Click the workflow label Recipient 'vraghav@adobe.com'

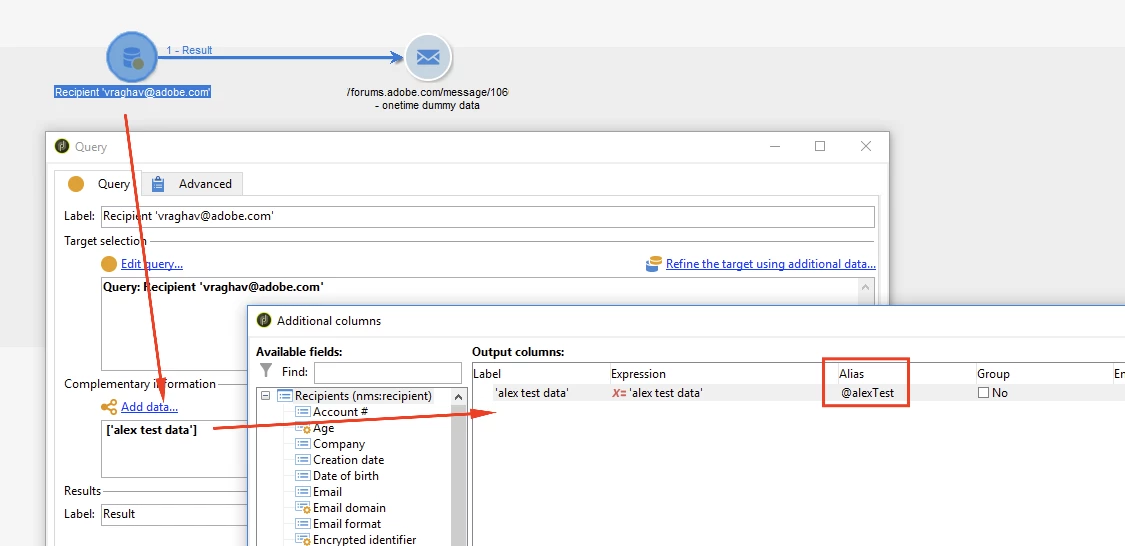[133, 92]
